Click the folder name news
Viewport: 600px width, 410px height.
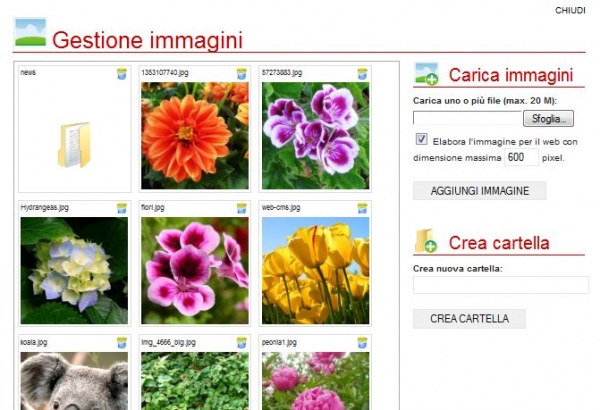click(x=28, y=73)
